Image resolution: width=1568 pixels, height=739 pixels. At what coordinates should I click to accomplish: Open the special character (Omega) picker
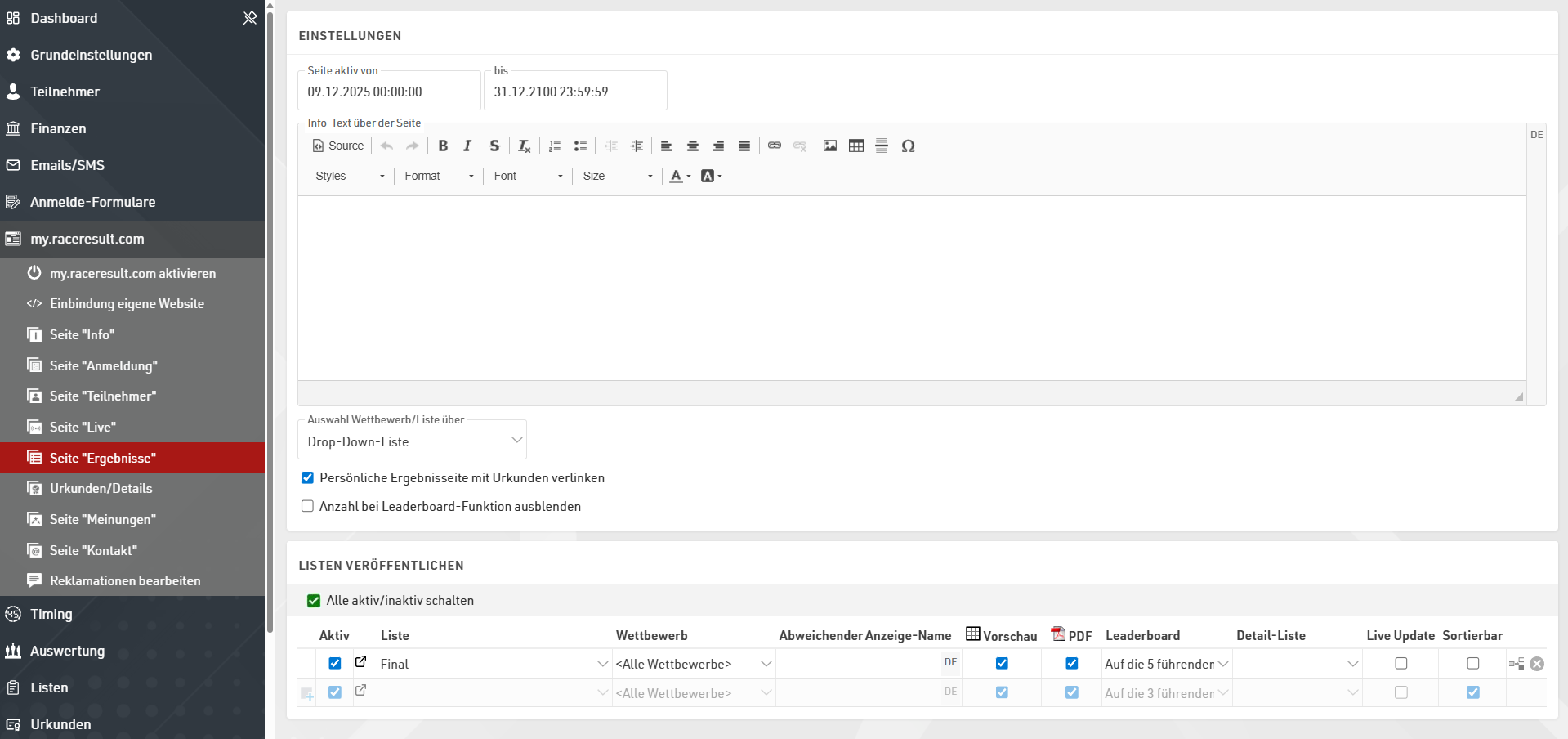tap(908, 146)
